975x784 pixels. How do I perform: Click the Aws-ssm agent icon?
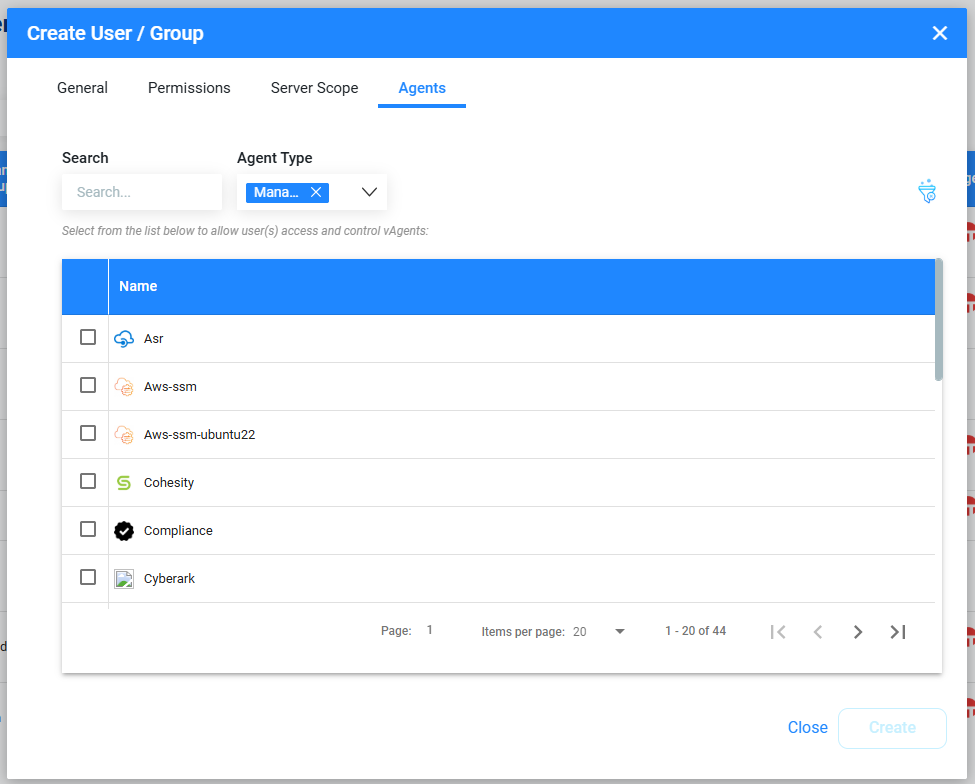click(x=124, y=387)
